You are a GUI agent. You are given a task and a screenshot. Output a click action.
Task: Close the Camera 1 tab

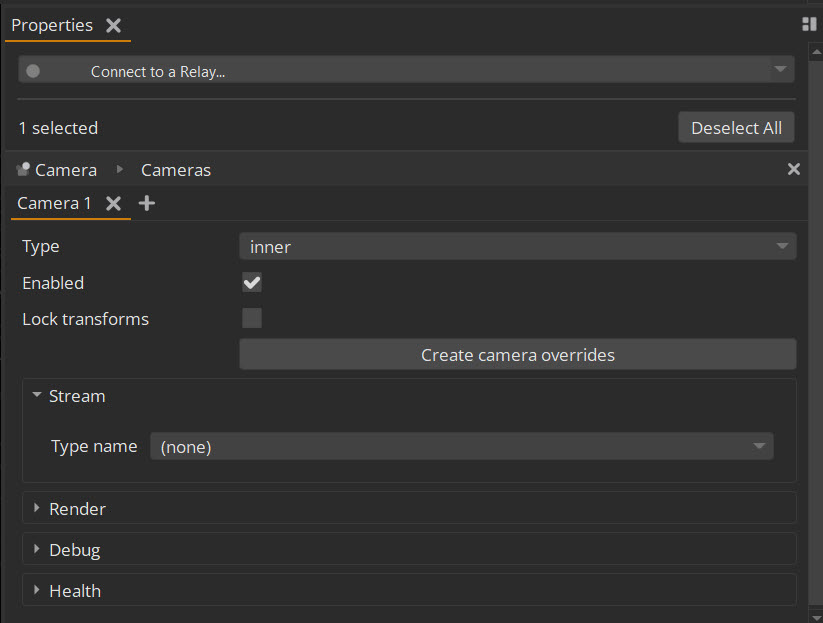click(x=114, y=203)
